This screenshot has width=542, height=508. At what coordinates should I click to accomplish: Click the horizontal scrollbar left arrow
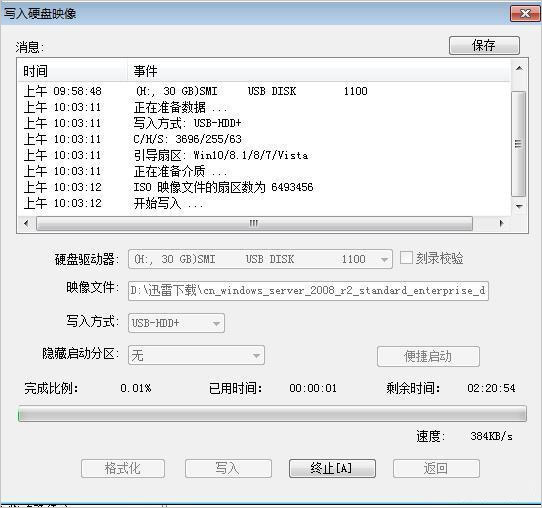pos(26,223)
